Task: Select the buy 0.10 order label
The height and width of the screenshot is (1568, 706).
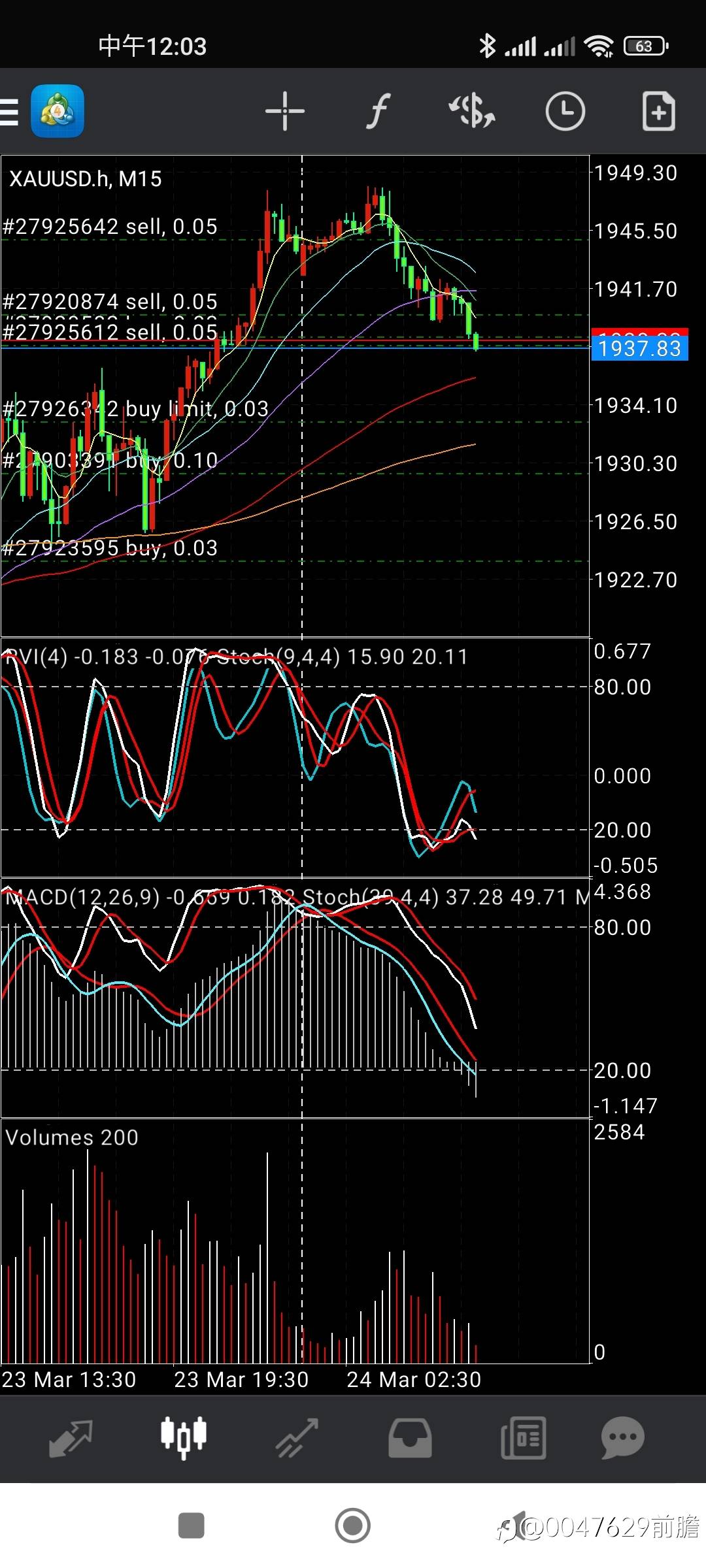Action: 110,461
